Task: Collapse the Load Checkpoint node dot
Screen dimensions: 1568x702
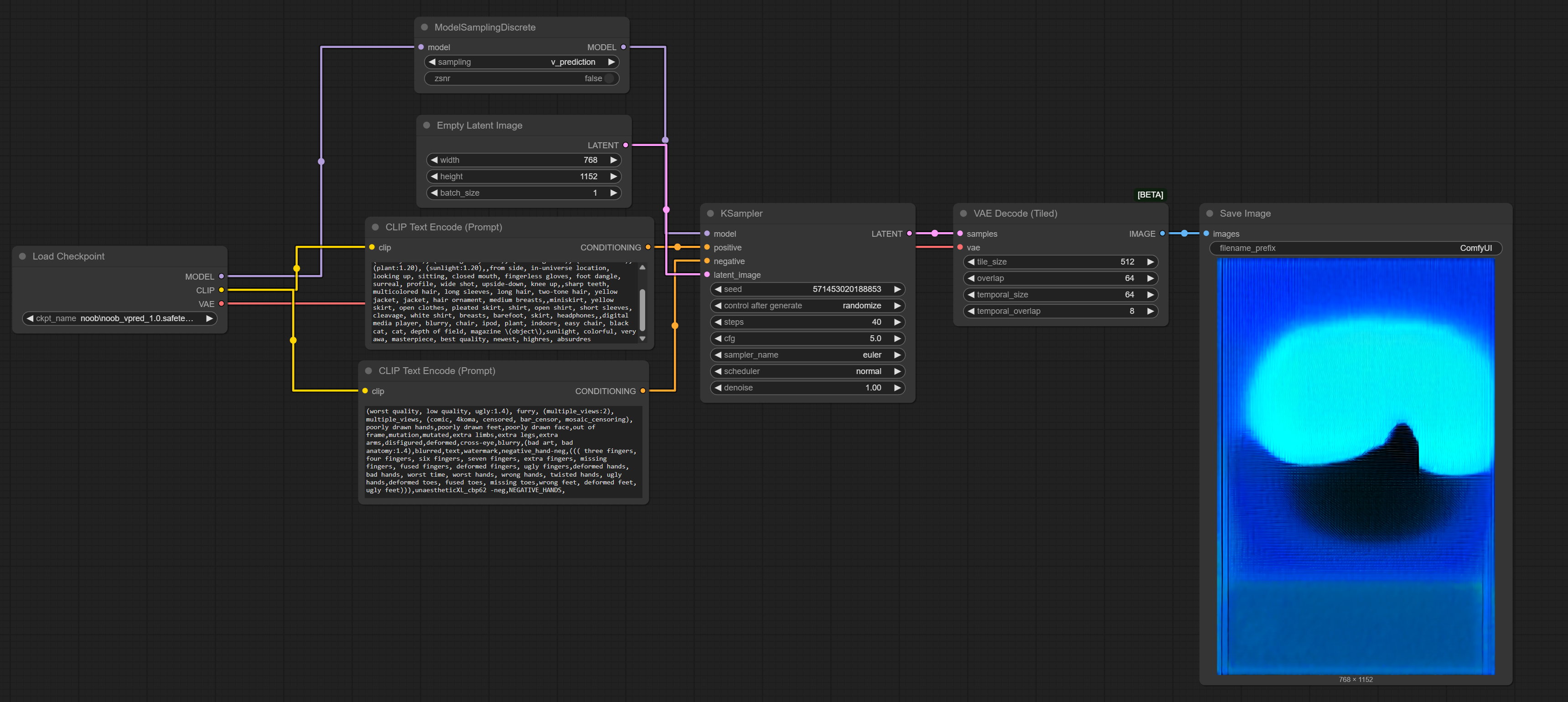Action: 22,256
